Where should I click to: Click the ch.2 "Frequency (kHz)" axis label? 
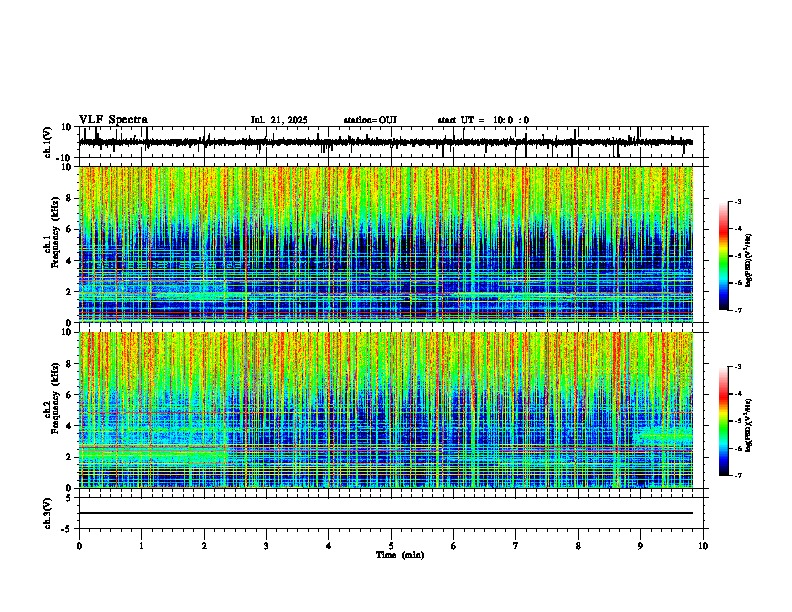pyautogui.click(x=55, y=398)
